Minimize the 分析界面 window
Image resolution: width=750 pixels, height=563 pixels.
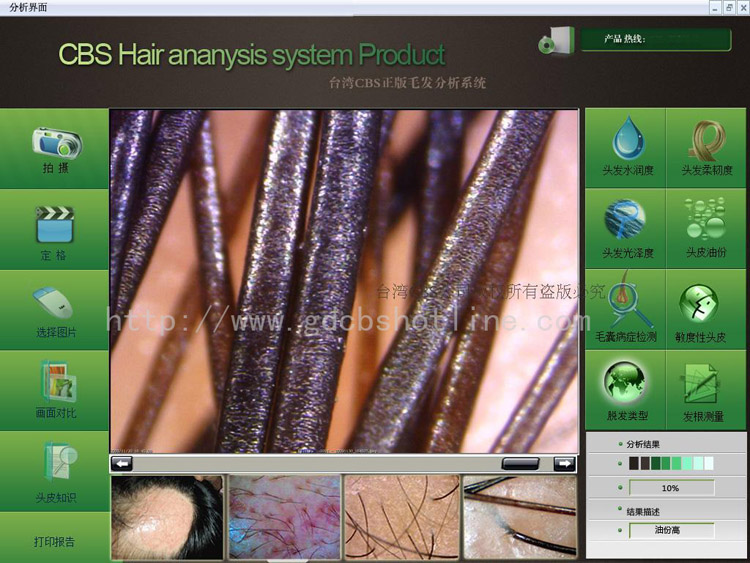[x=715, y=8]
